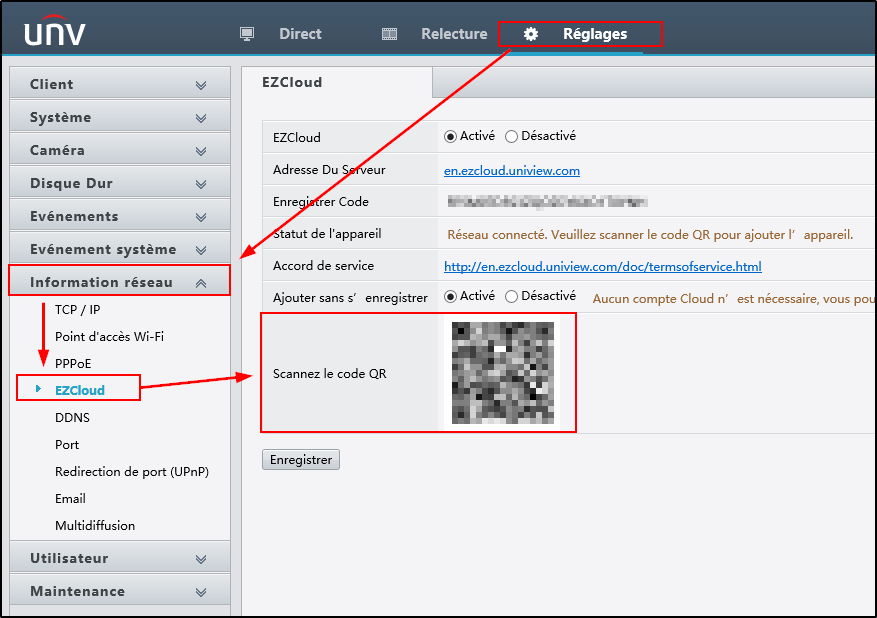The height and width of the screenshot is (618, 877).
Task: Open the Utilisateur menu section
Action: point(120,558)
